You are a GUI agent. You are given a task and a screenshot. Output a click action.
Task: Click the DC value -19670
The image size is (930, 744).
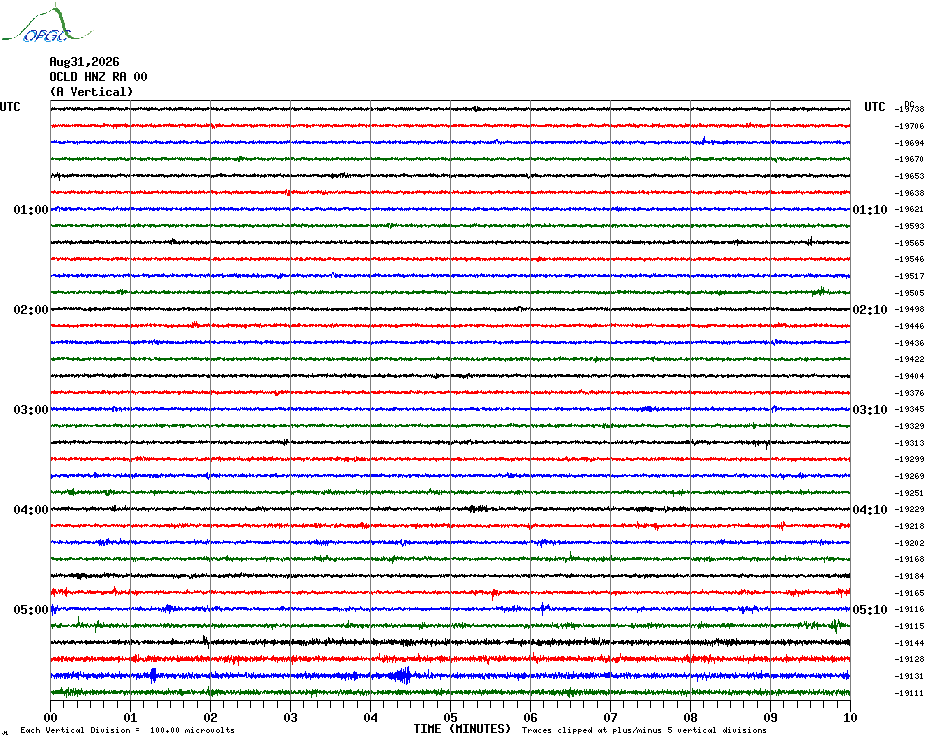[x=909, y=160]
